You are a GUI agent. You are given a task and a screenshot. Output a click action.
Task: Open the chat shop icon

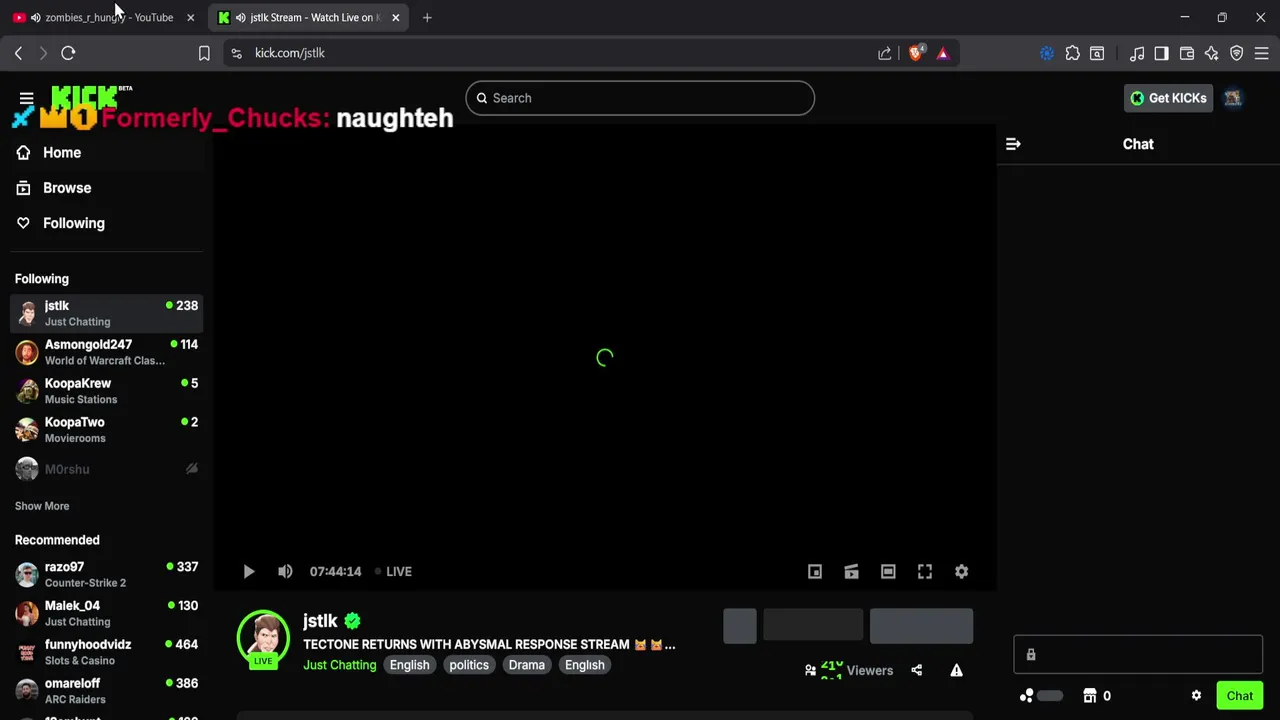(1091, 696)
